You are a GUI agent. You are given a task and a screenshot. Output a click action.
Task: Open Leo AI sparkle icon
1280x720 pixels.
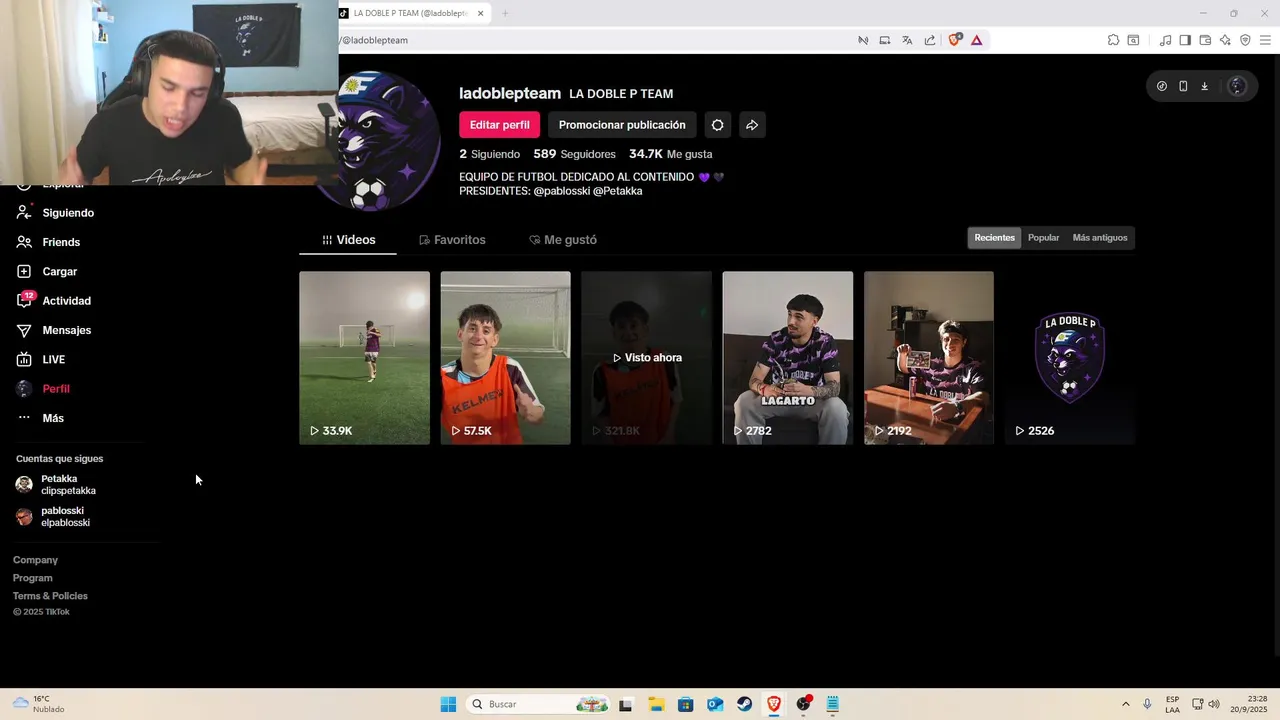click(1225, 40)
